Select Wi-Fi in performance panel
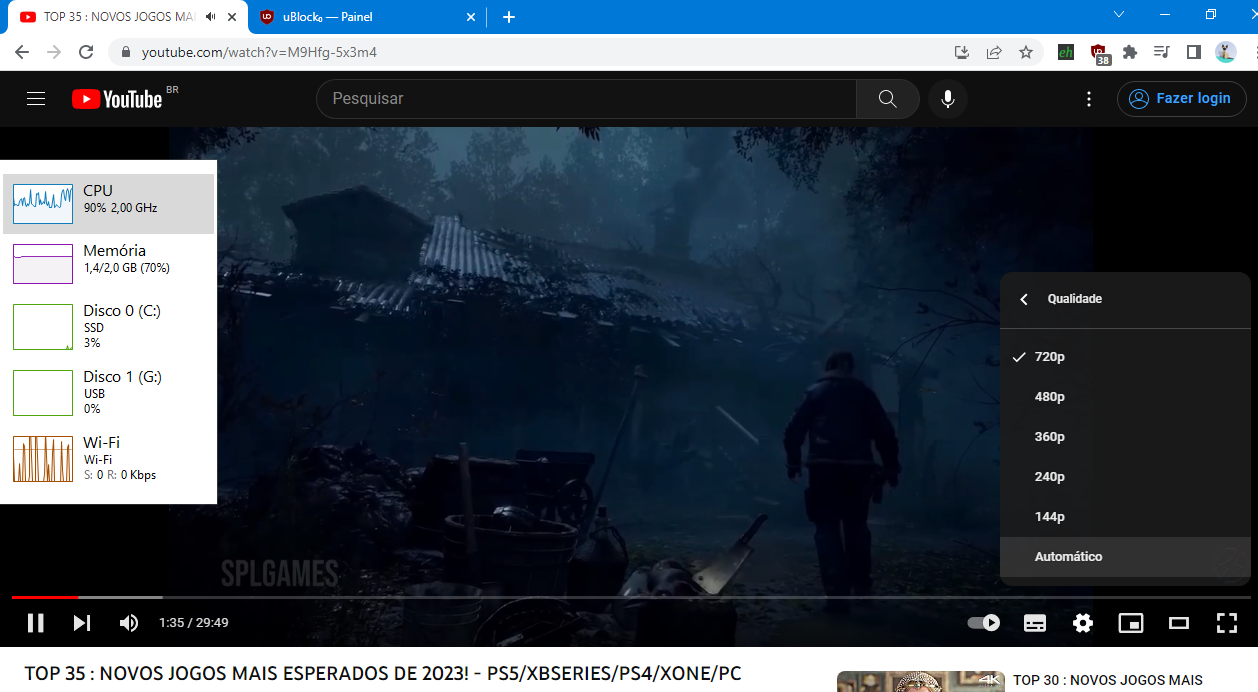 (108, 459)
